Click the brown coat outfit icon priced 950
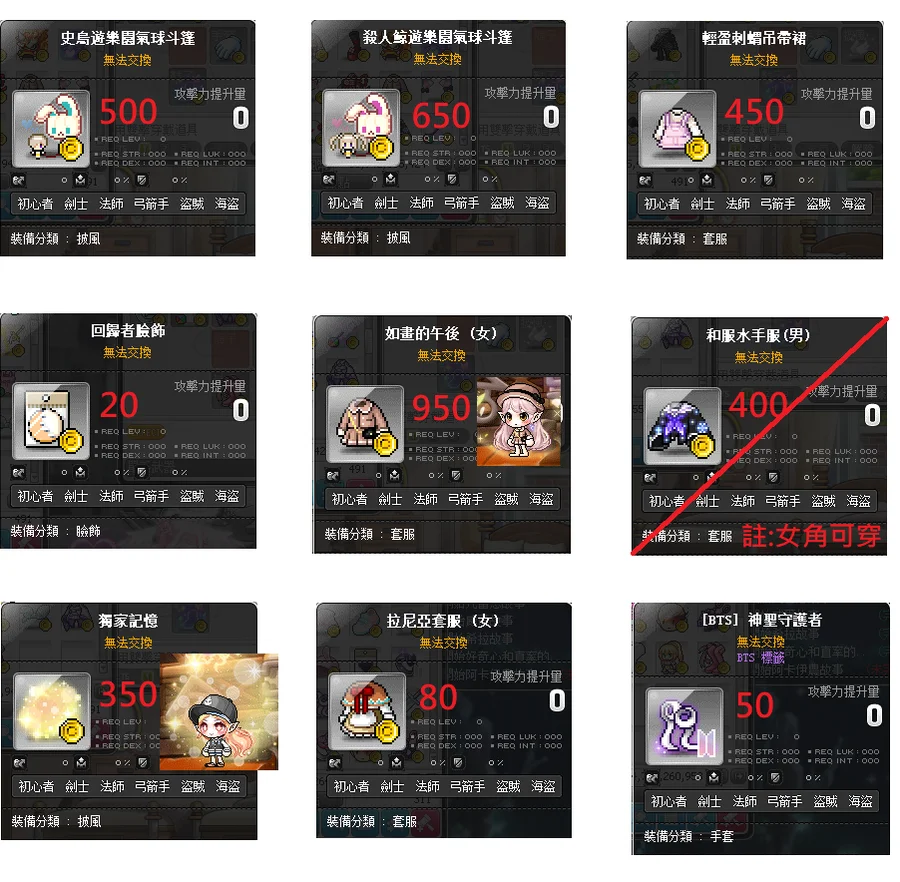This screenshot has width=900, height=882. [x=365, y=425]
